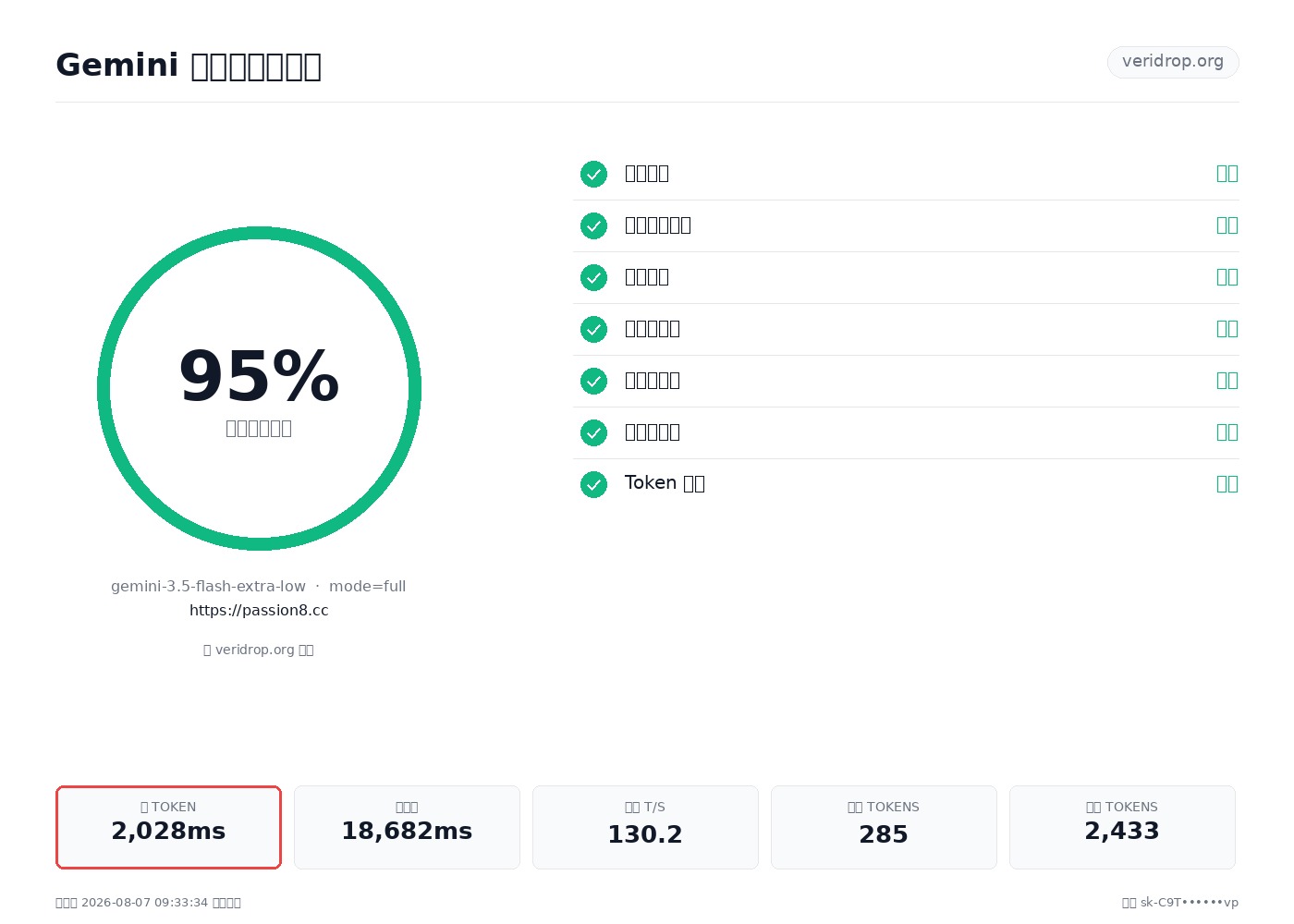Open the veridrop.org badge in the header

pyautogui.click(x=1173, y=62)
